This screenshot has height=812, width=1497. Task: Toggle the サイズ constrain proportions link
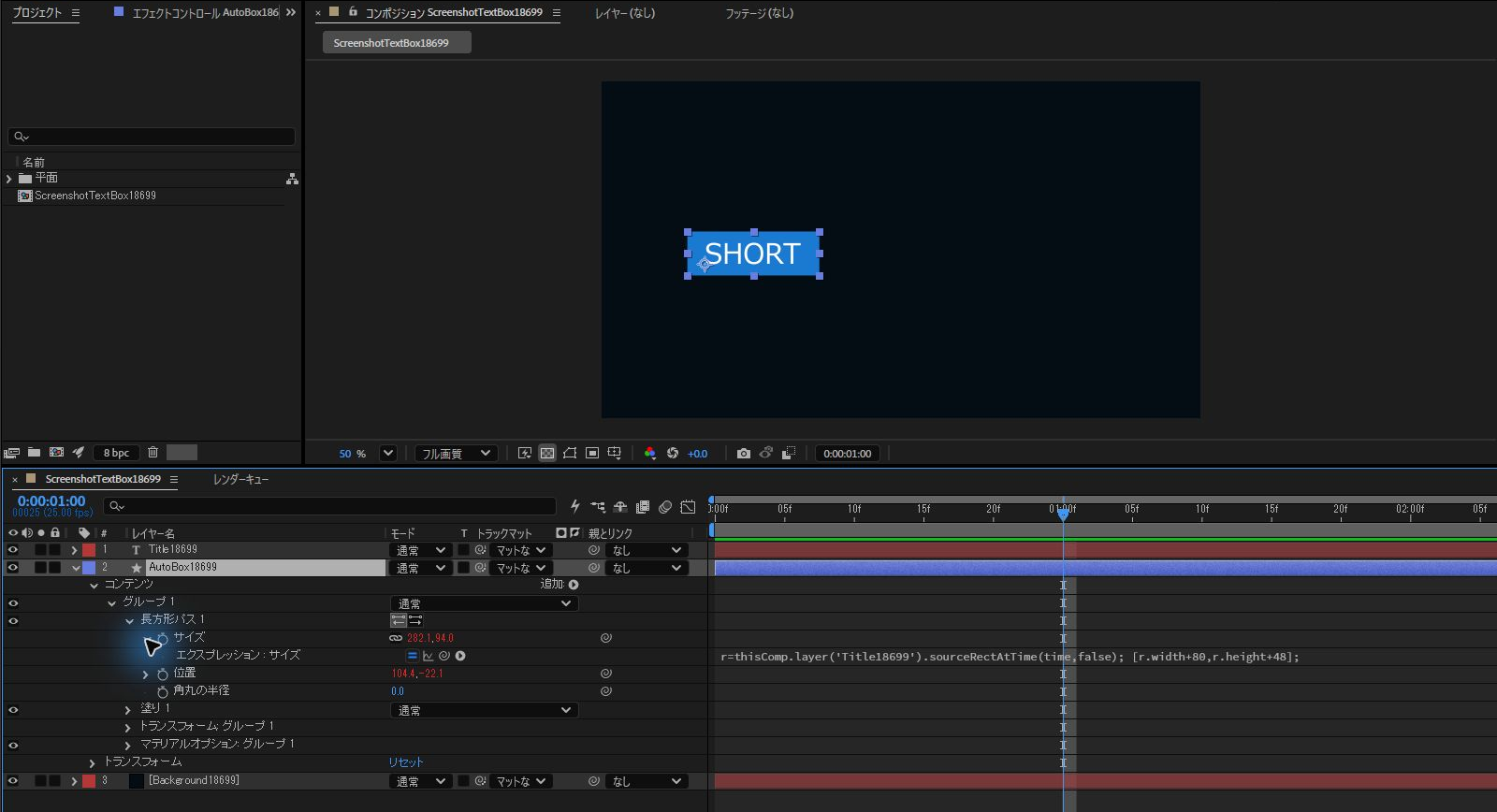coord(396,638)
